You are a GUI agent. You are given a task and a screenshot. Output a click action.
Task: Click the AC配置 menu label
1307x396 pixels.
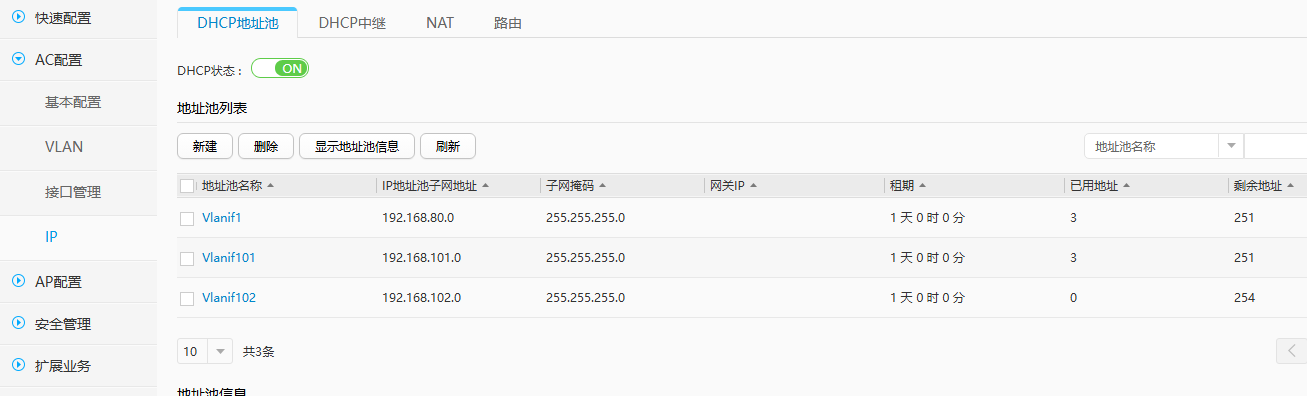58,59
